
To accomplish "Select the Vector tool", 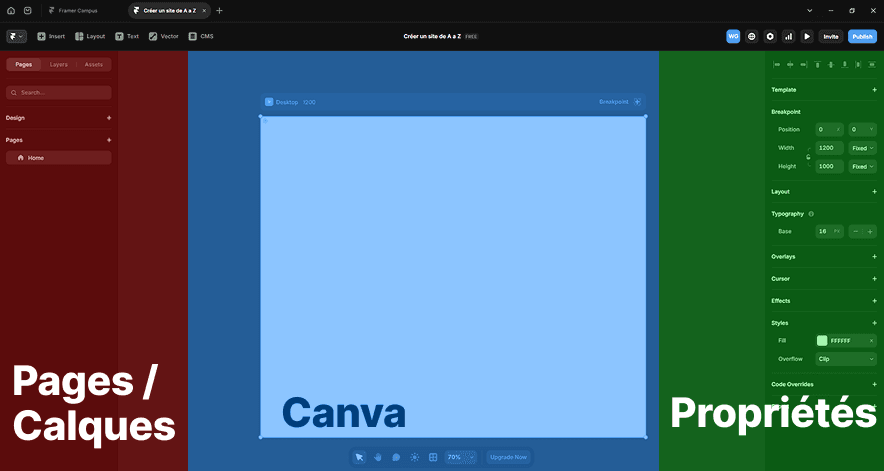I will [x=163, y=36].
